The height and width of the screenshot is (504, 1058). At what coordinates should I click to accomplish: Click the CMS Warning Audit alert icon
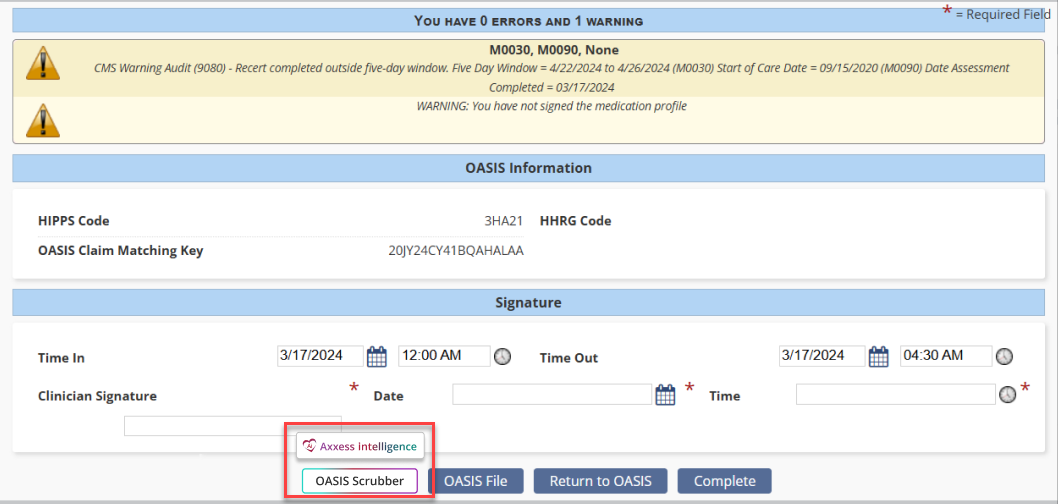click(x=42, y=63)
